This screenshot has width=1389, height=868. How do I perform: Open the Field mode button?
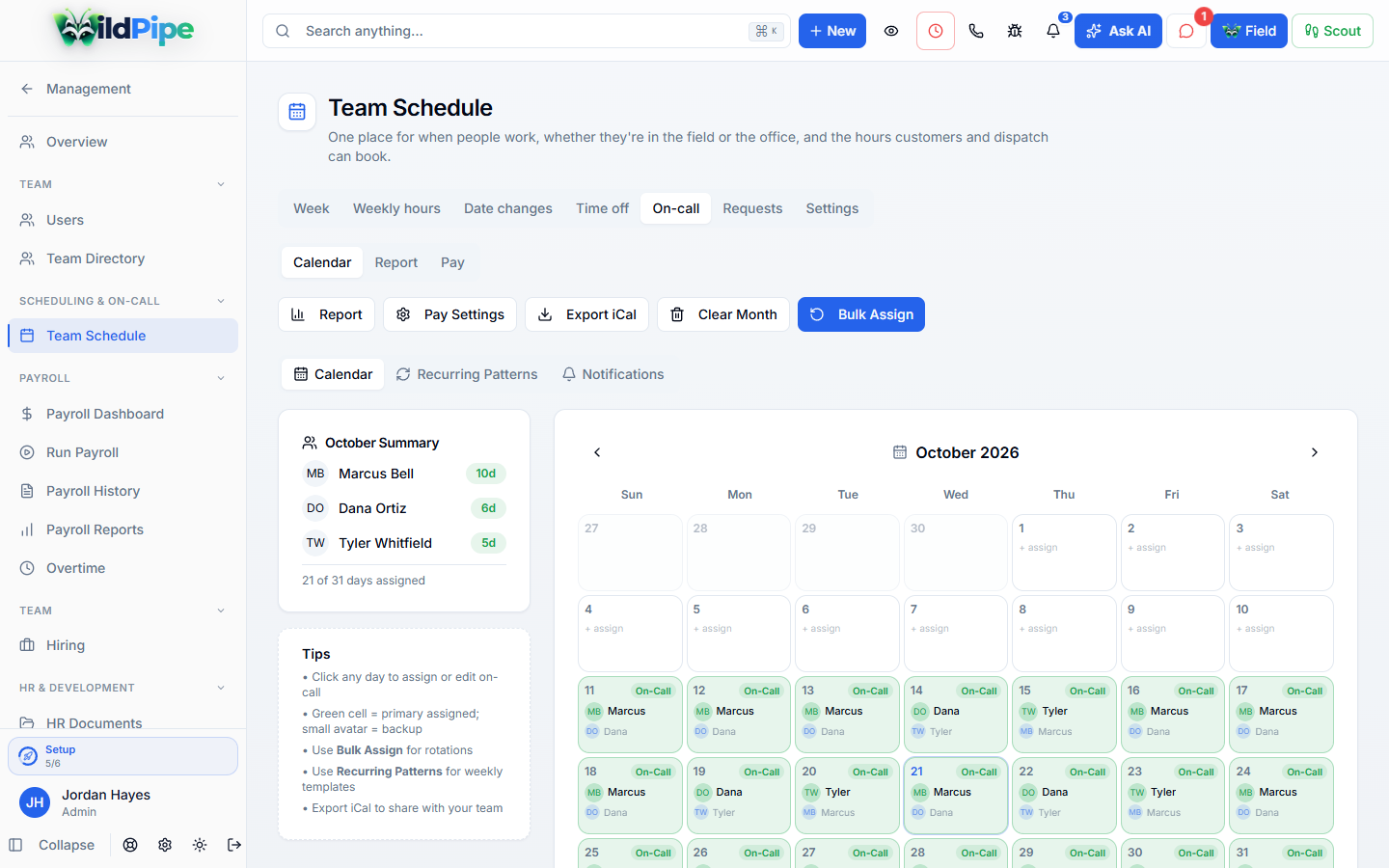1249,31
